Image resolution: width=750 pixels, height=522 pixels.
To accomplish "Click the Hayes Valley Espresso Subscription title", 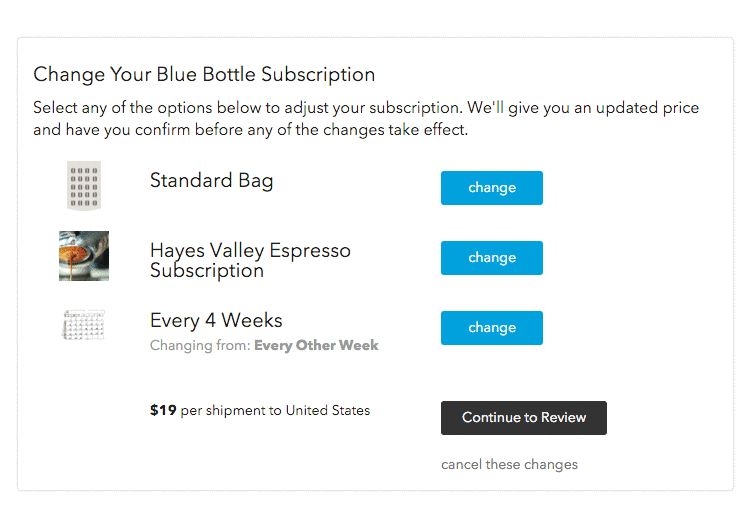I will coord(250,260).
